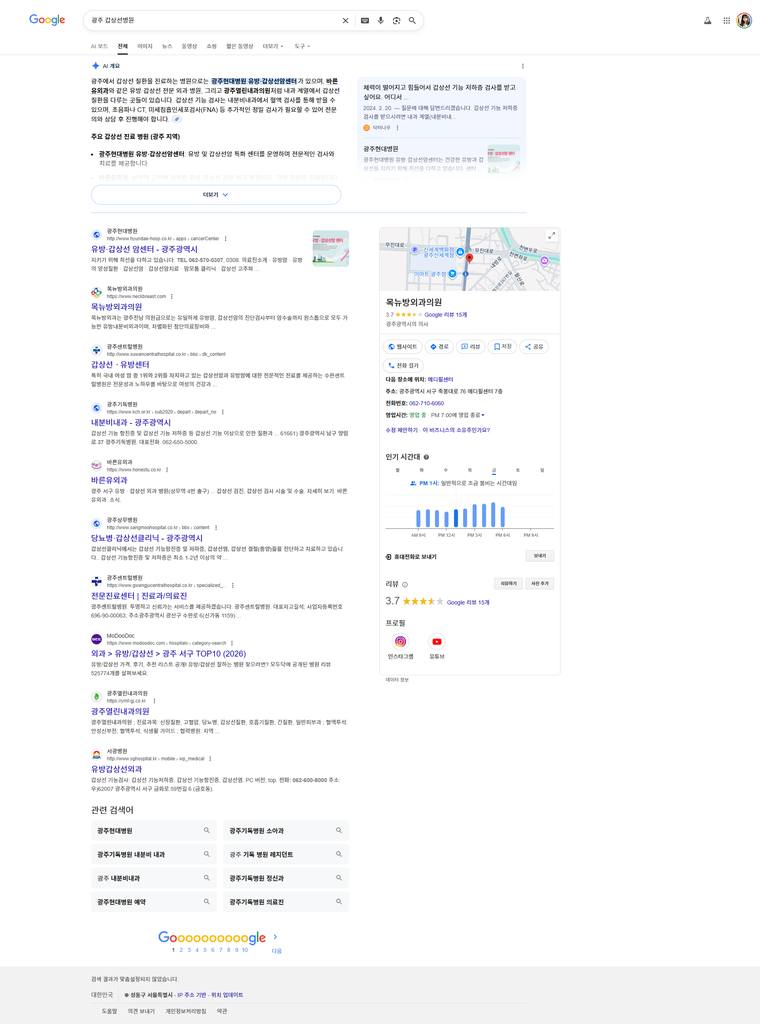Open the Instagram profile icon
Image resolution: width=760 pixels, height=1024 pixels.
(400, 641)
